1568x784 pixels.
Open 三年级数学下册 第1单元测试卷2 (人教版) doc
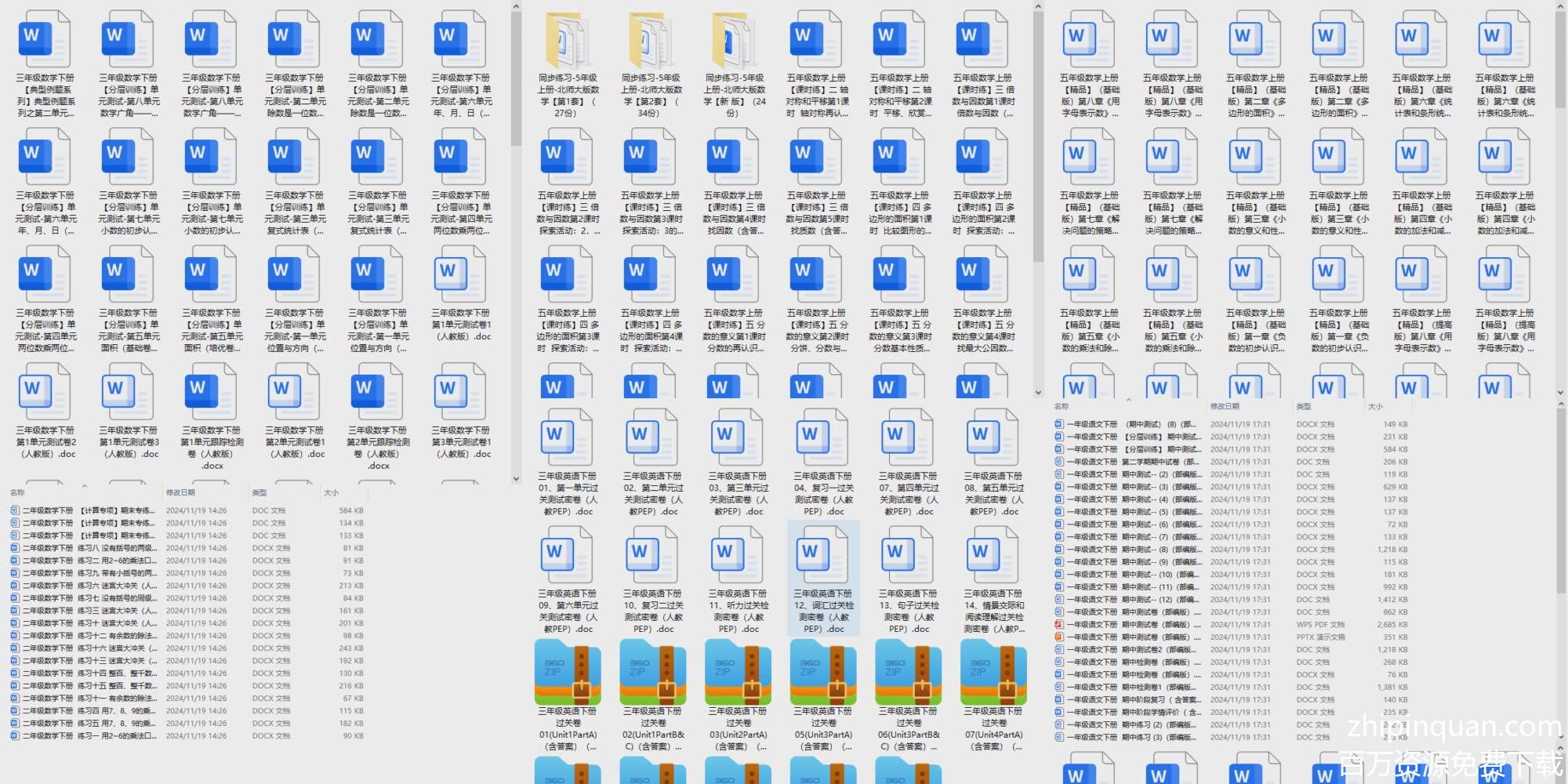point(45,394)
